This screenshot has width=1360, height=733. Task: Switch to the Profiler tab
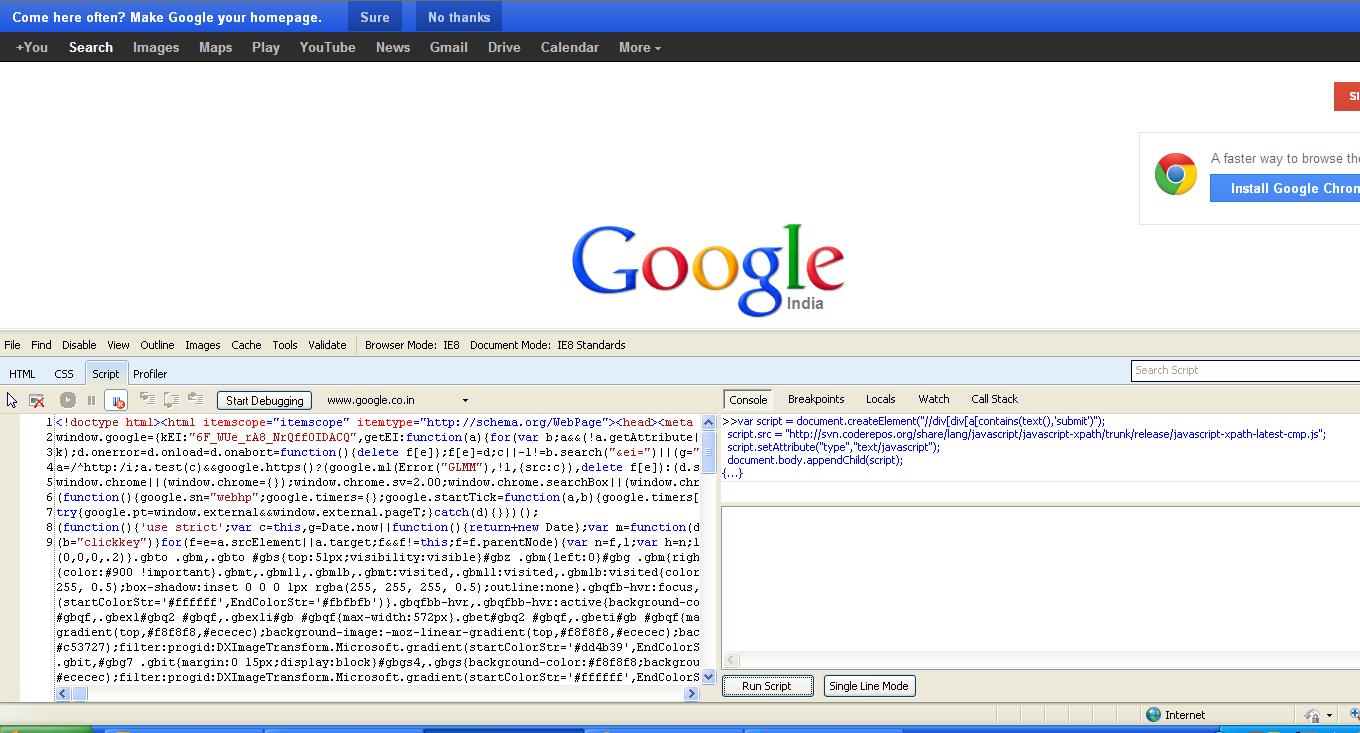tap(150, 373)
